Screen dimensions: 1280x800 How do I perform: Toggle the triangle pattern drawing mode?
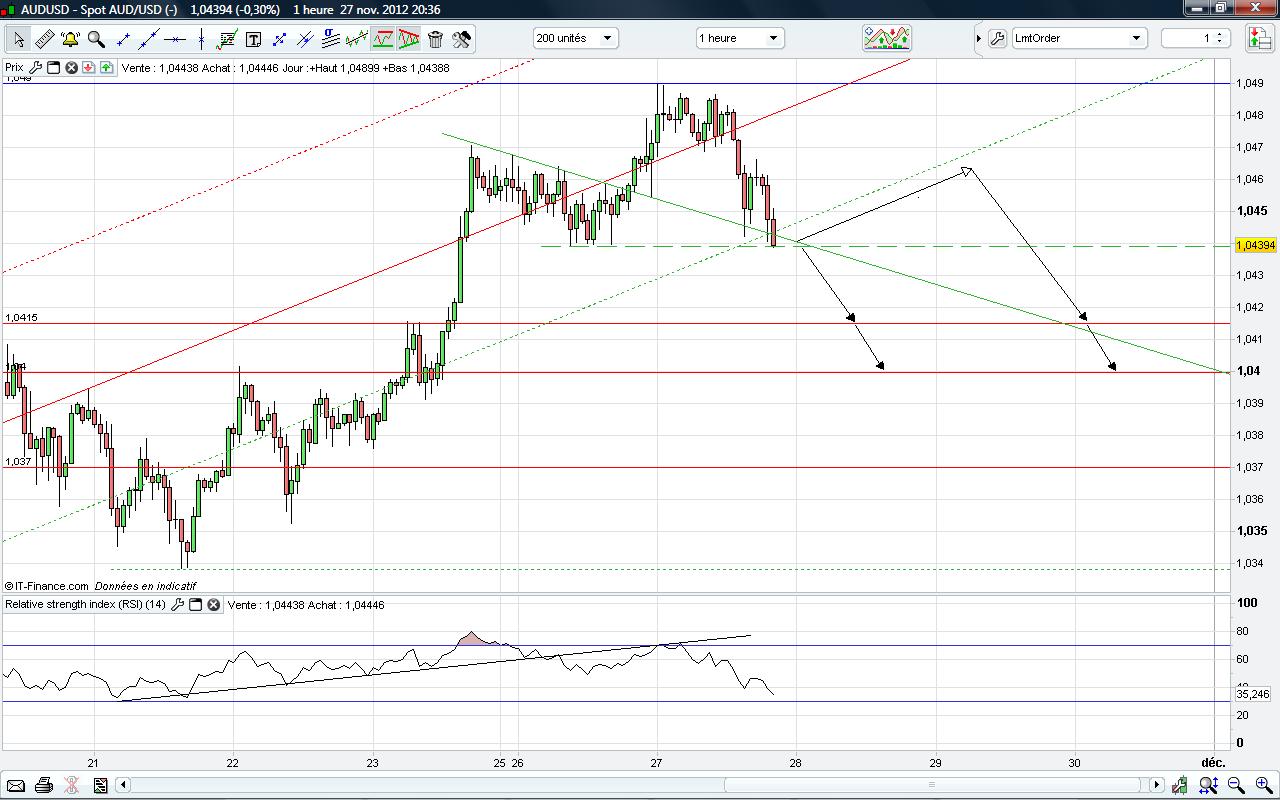(x=409, y=39)
